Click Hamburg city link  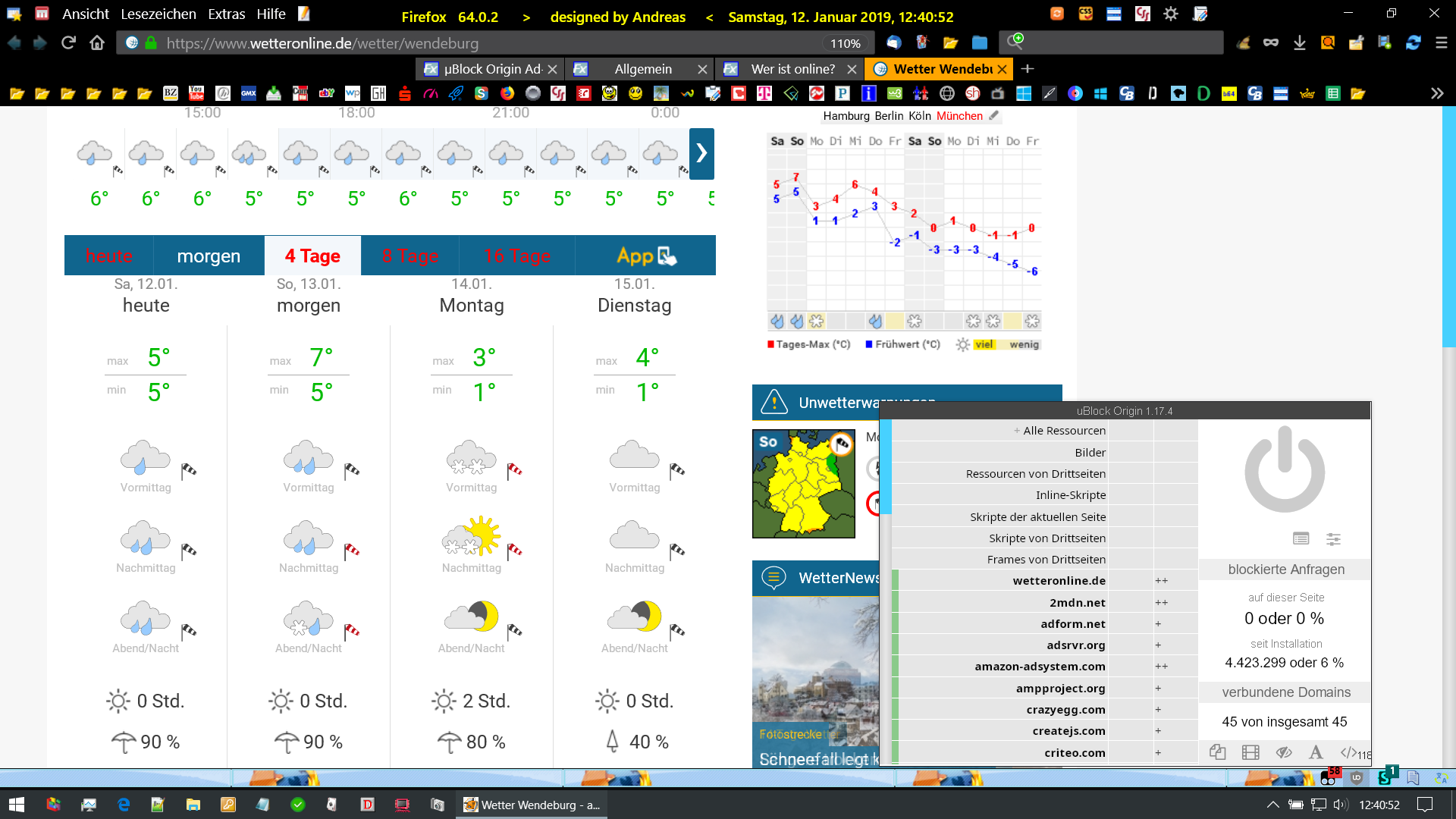tap(846, 116)
